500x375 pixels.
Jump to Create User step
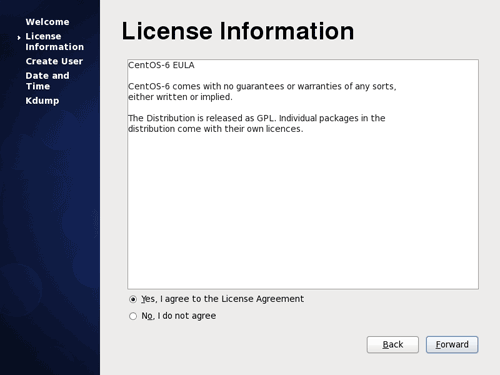click(54, 61)
